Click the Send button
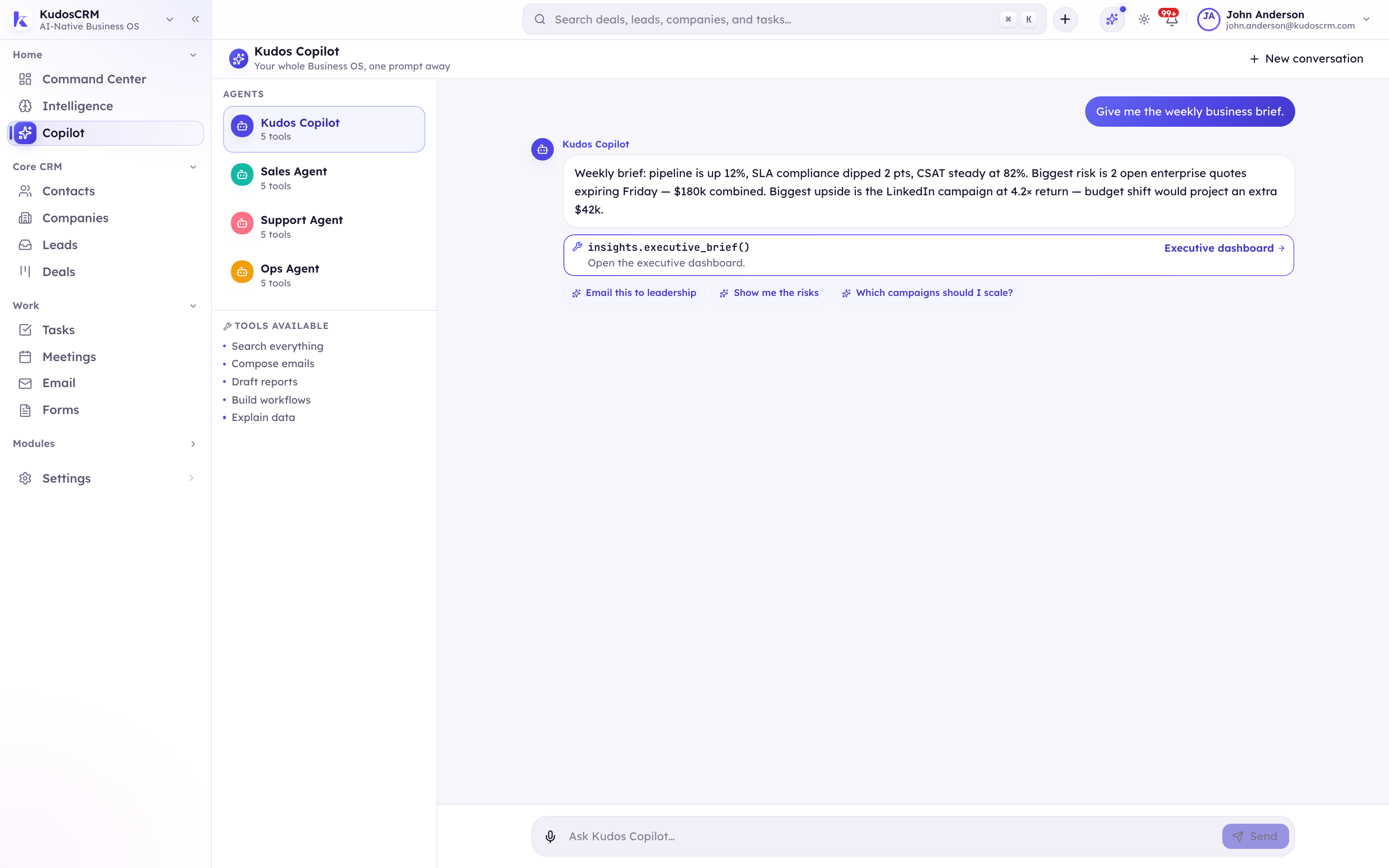This screenshot has height=868, width=1389. (x=1255, y=836)
